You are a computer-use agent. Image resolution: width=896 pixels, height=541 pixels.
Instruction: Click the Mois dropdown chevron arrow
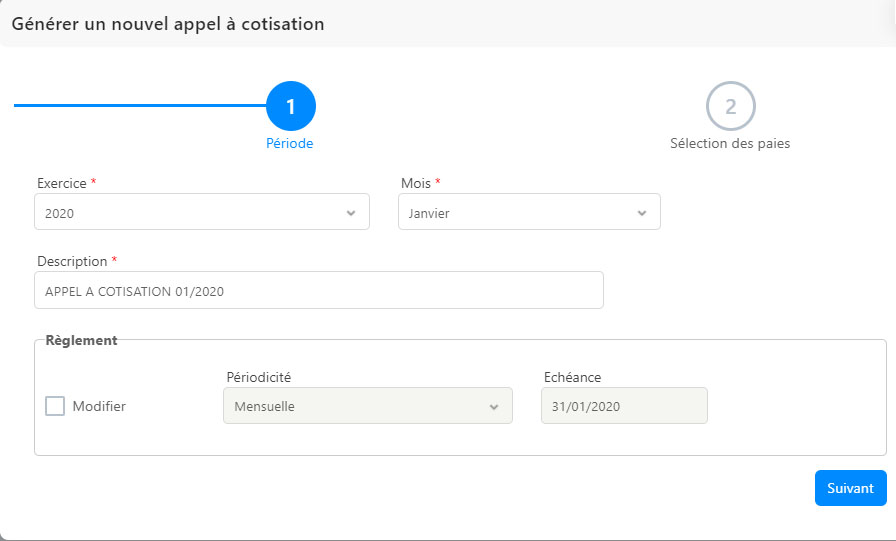tap(642, 213)
